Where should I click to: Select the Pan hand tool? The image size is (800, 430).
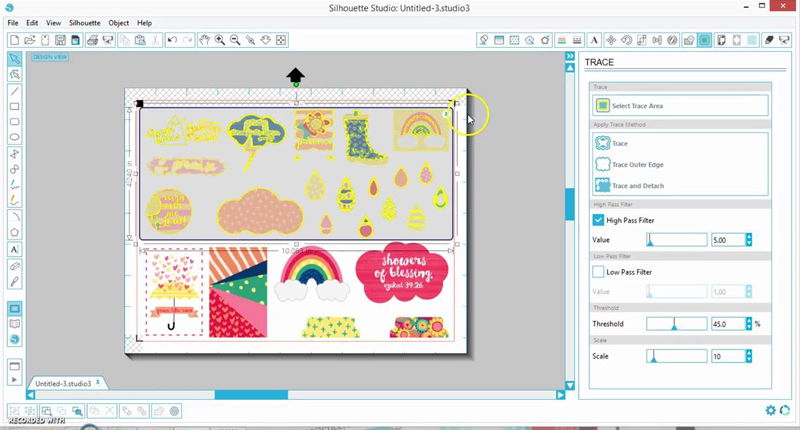[204, 40]
